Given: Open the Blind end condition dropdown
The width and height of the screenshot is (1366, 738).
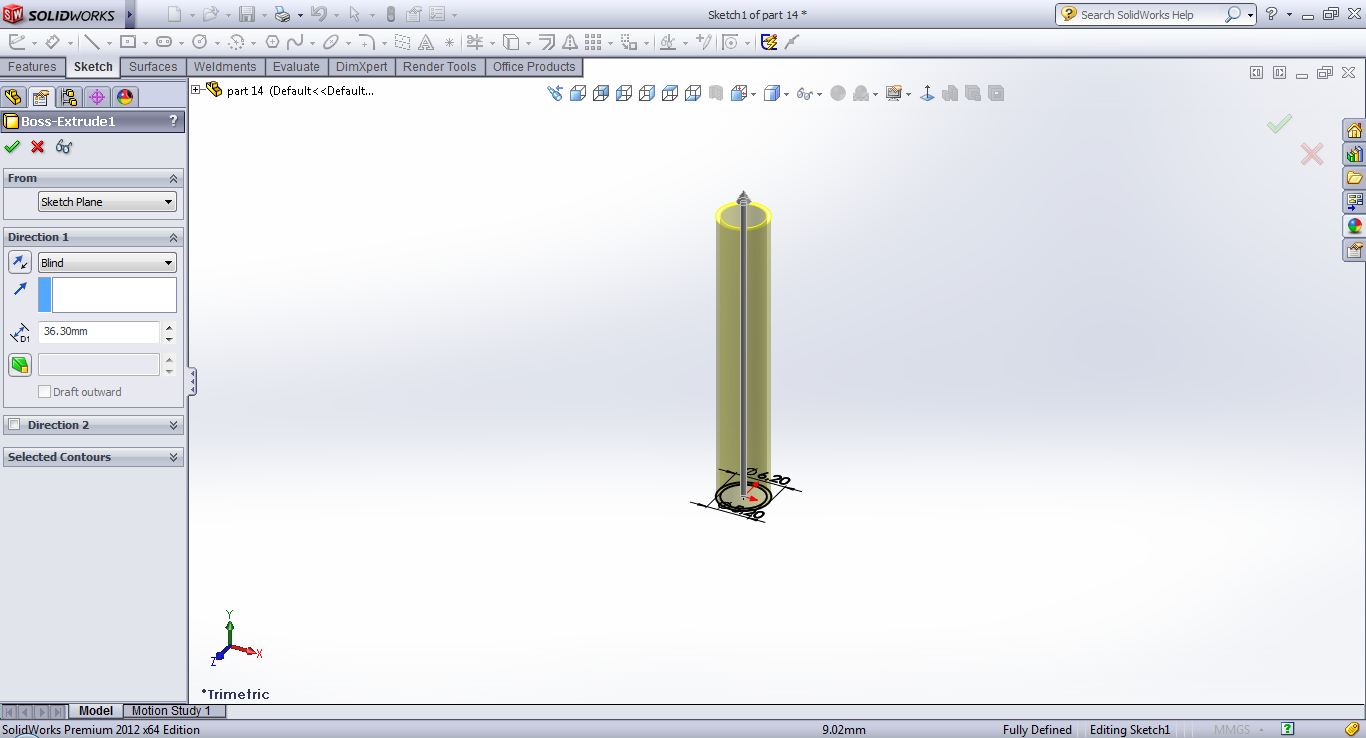Looking at the screenshot, I should [107, 263].
